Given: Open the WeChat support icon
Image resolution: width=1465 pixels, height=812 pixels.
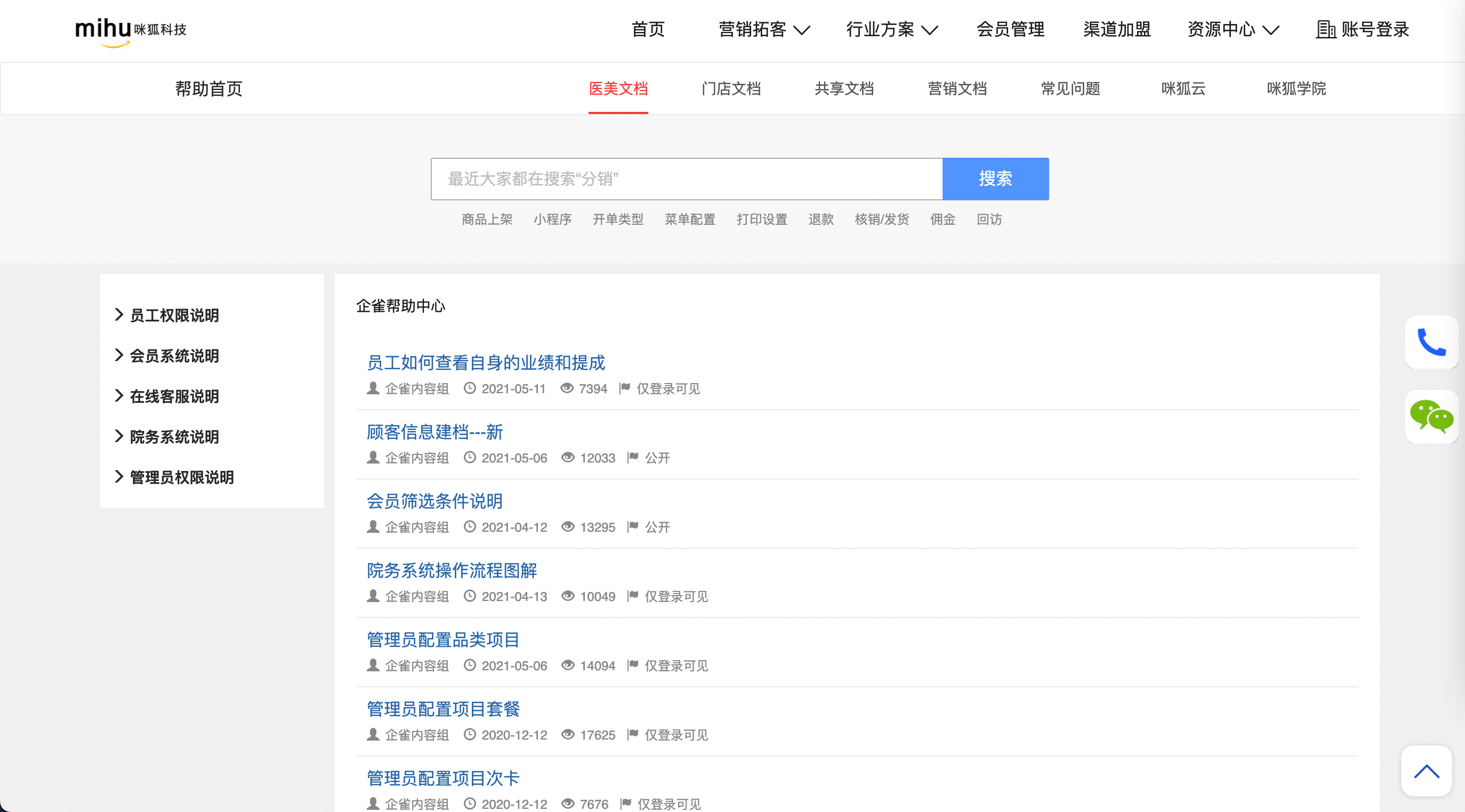Looking at the screenshot, I should [x=1431, y=417].
